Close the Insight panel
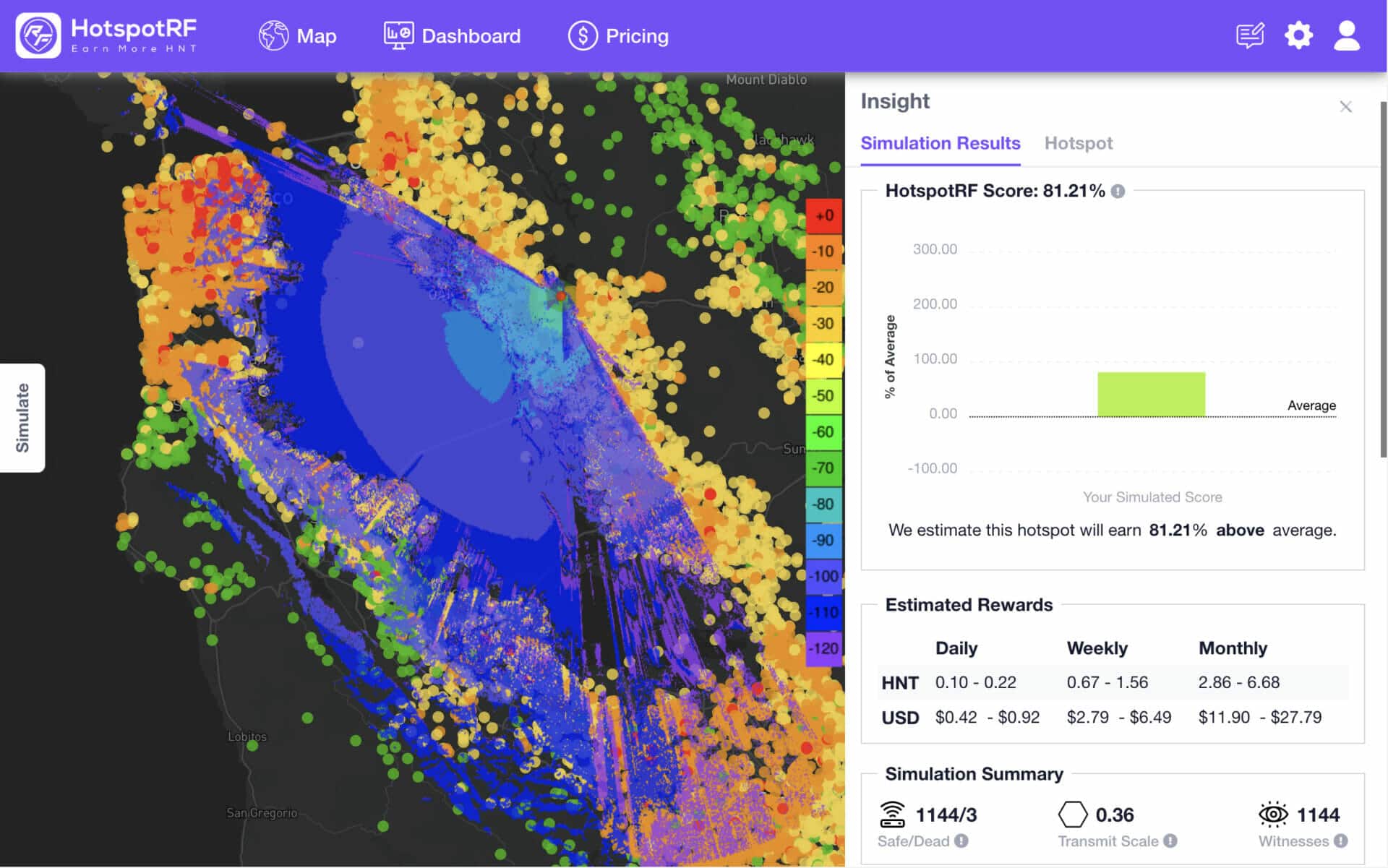The image size is (1388, 868). [1345, 107]
